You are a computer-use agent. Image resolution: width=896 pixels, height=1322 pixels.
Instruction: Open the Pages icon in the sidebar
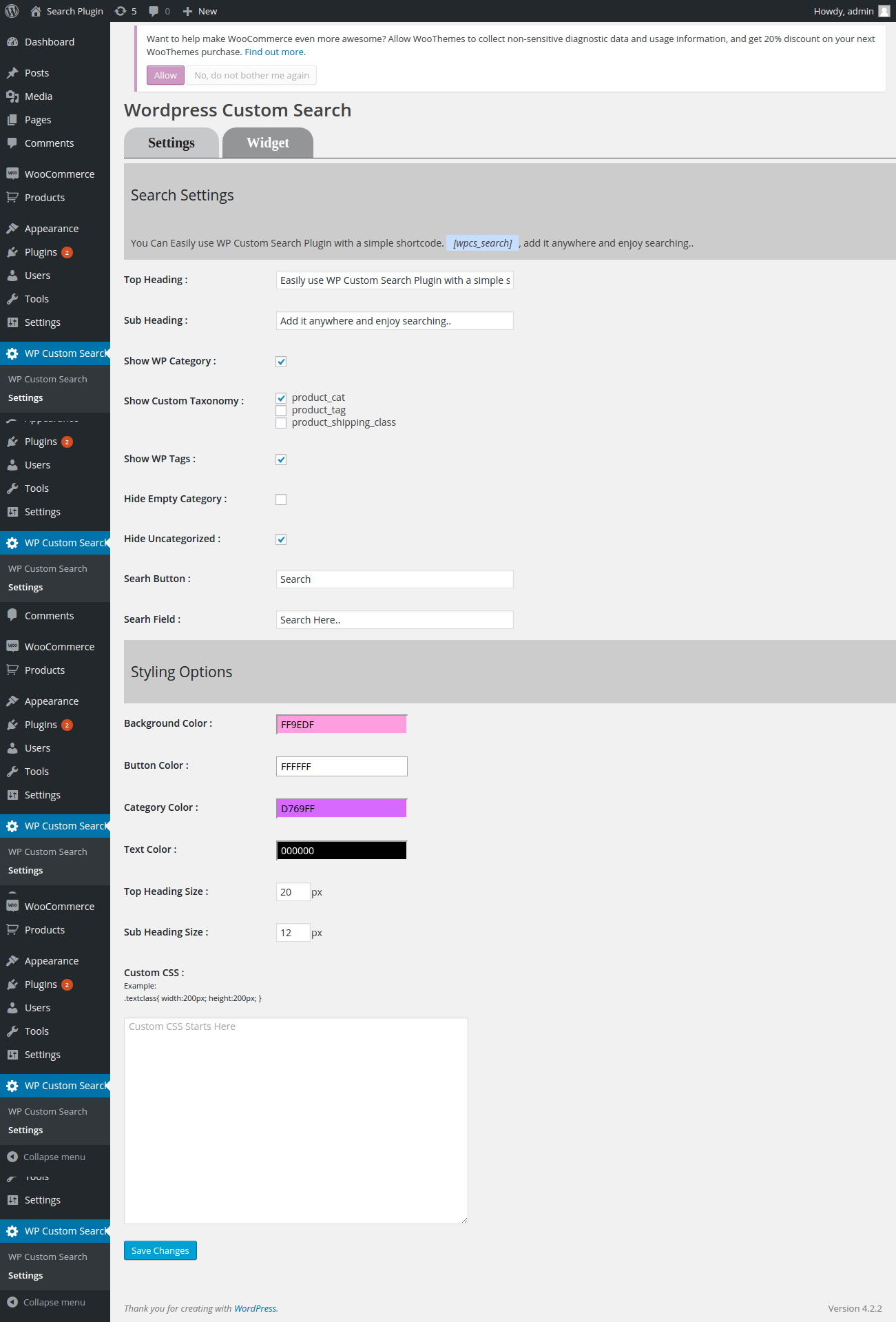click(12, 120)
